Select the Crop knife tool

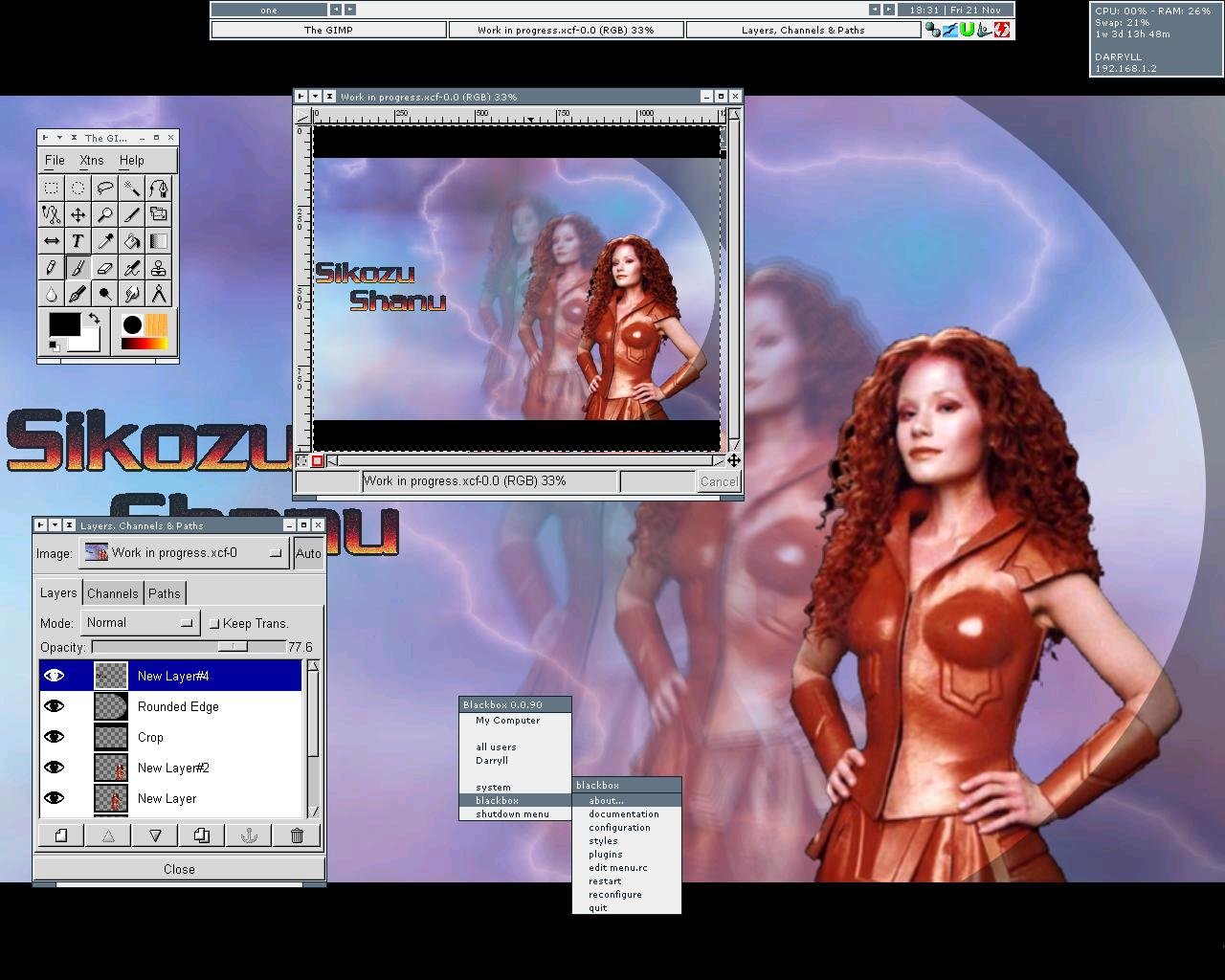132,214
